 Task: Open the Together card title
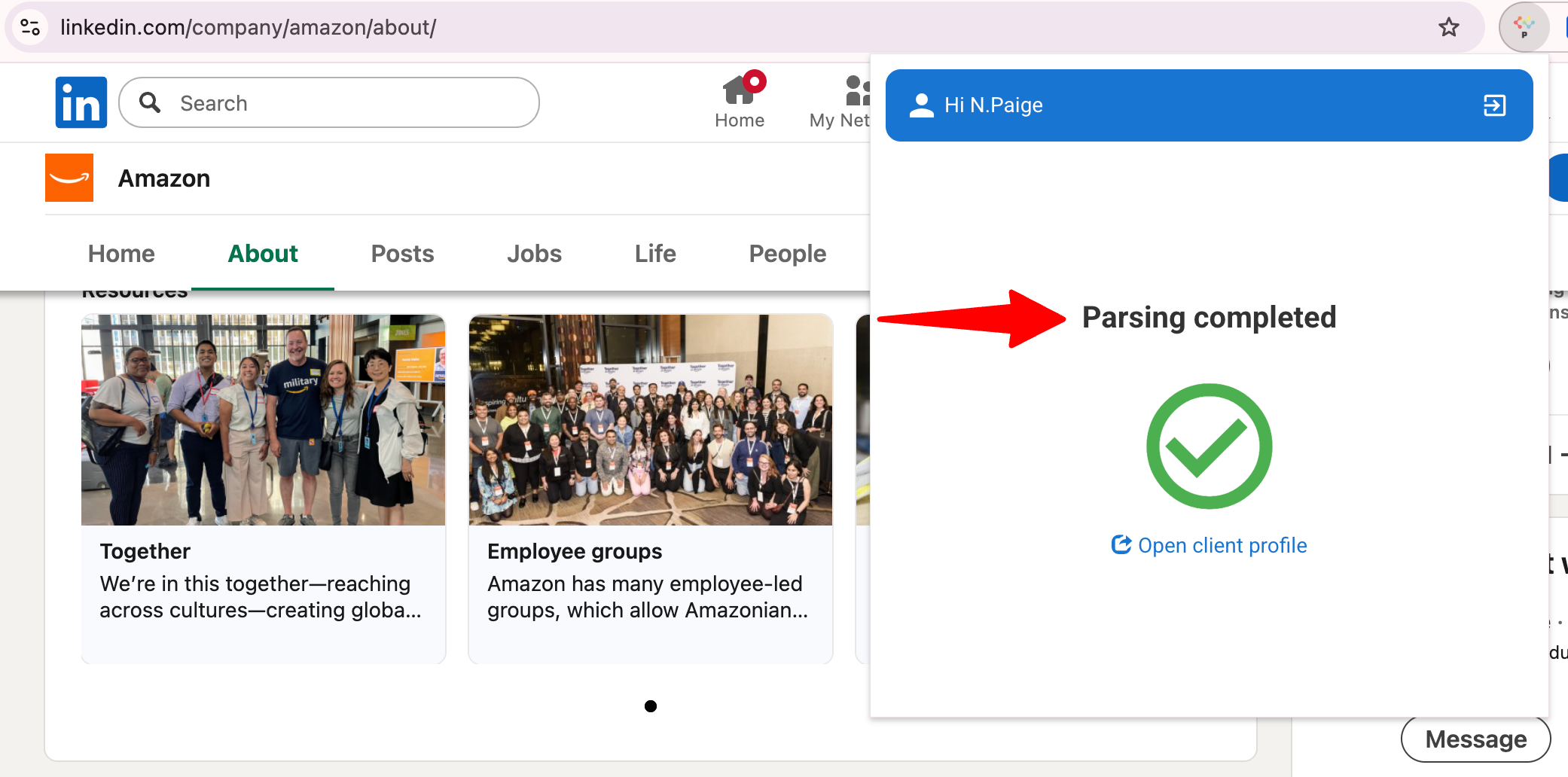145,551
